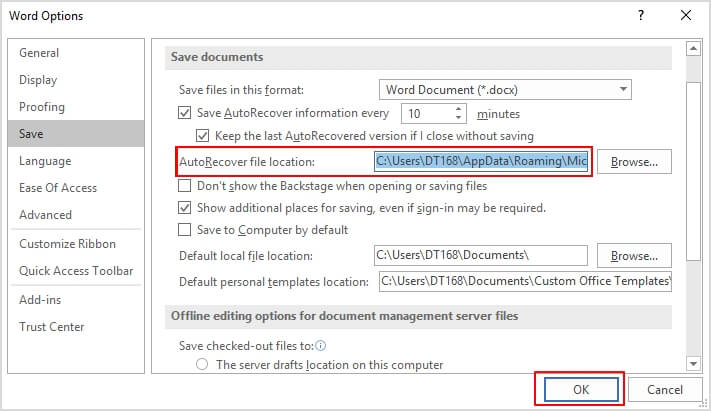The image size is (711, 411).
Task: Toggle Save AutoRecover information checkbox
Action: (x=184, y=113)
